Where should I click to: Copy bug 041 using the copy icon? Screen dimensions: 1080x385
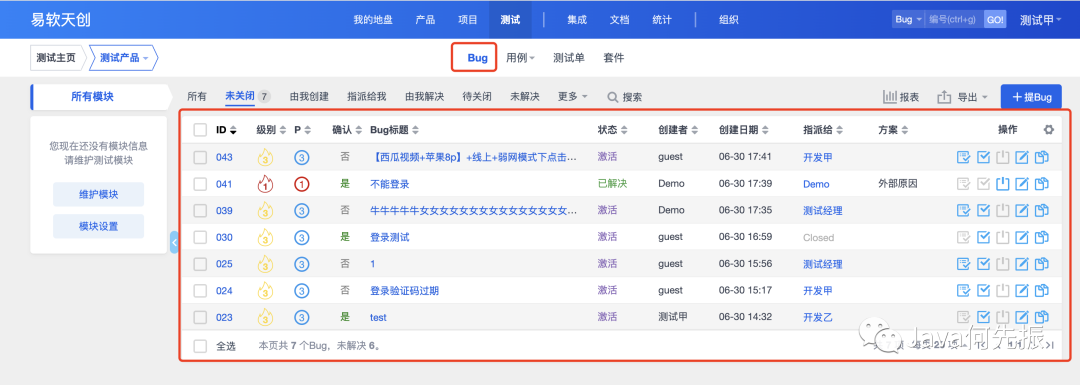(1041, 184)
